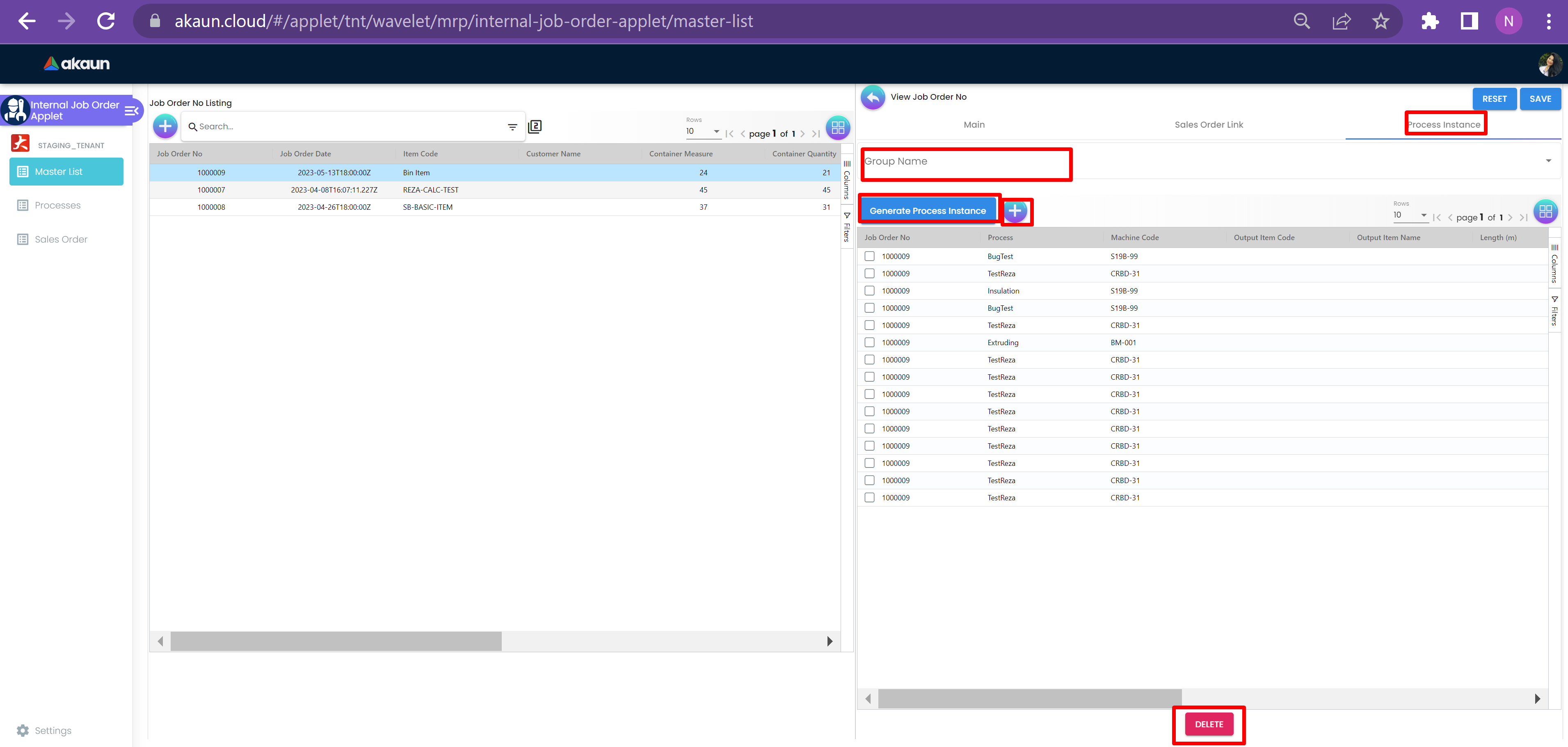This screenshot has width=1568, height=747.
Task: Select the Extruding process row checkbox
Action: (x=870, y=343)
